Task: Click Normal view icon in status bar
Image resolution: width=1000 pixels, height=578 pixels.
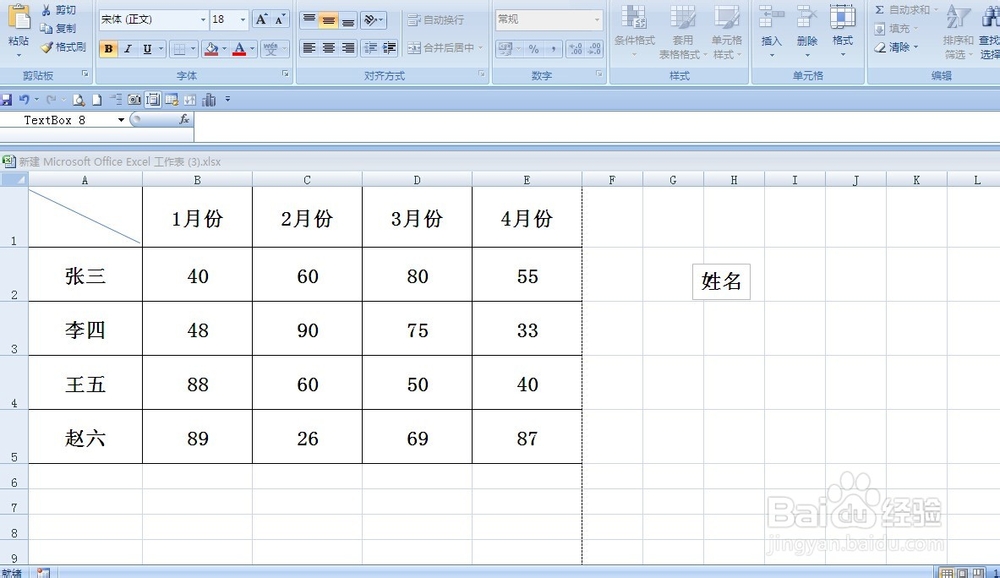Action: pos(948,573)
